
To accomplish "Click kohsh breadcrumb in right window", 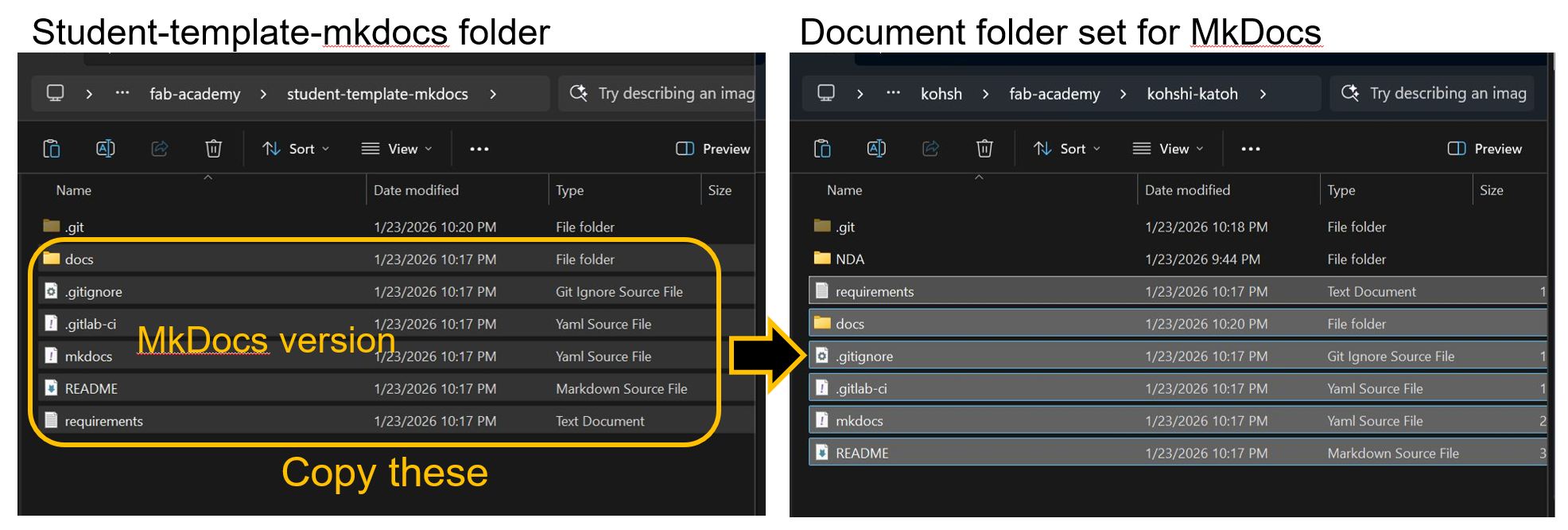I will pyautogui.click(x=941, y=94).
